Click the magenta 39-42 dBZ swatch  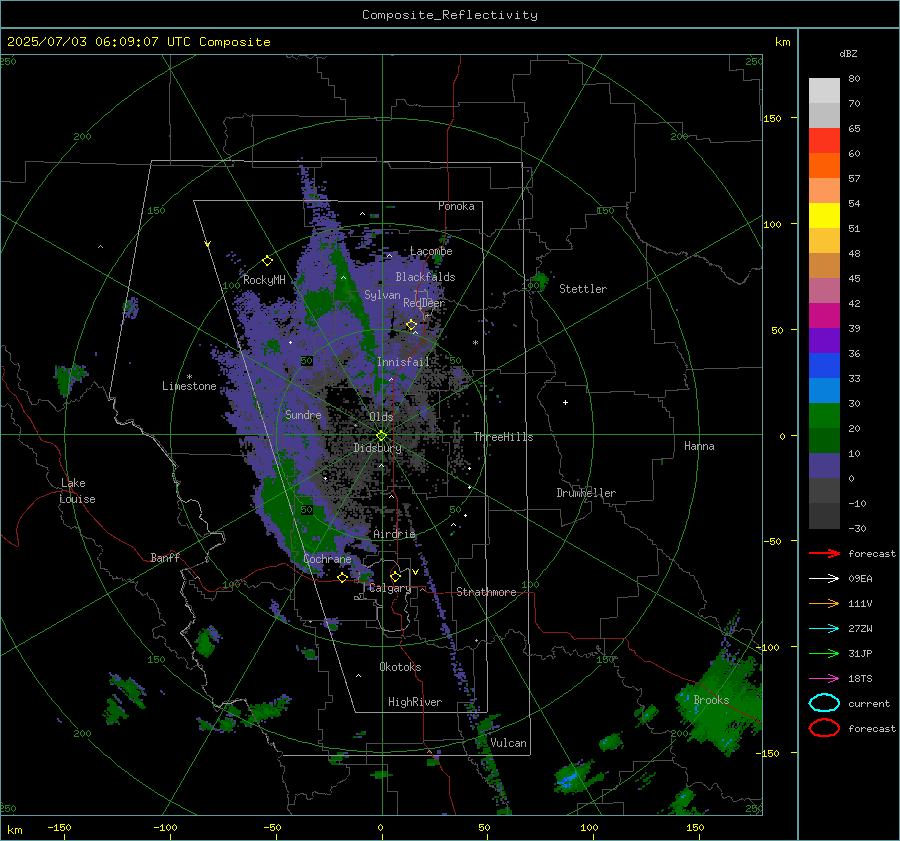click(x=824, y=315)
